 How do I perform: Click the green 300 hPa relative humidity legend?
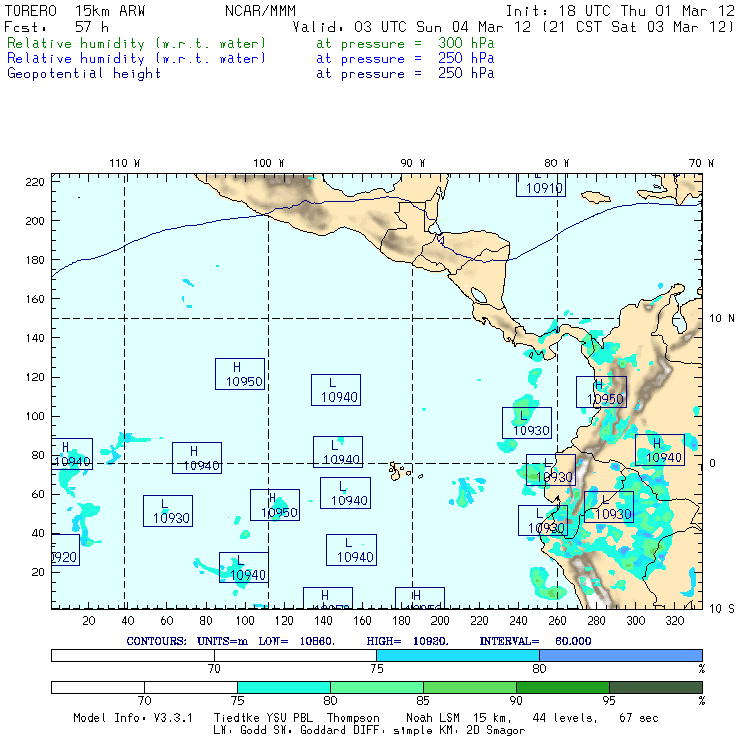pos(137,44)
